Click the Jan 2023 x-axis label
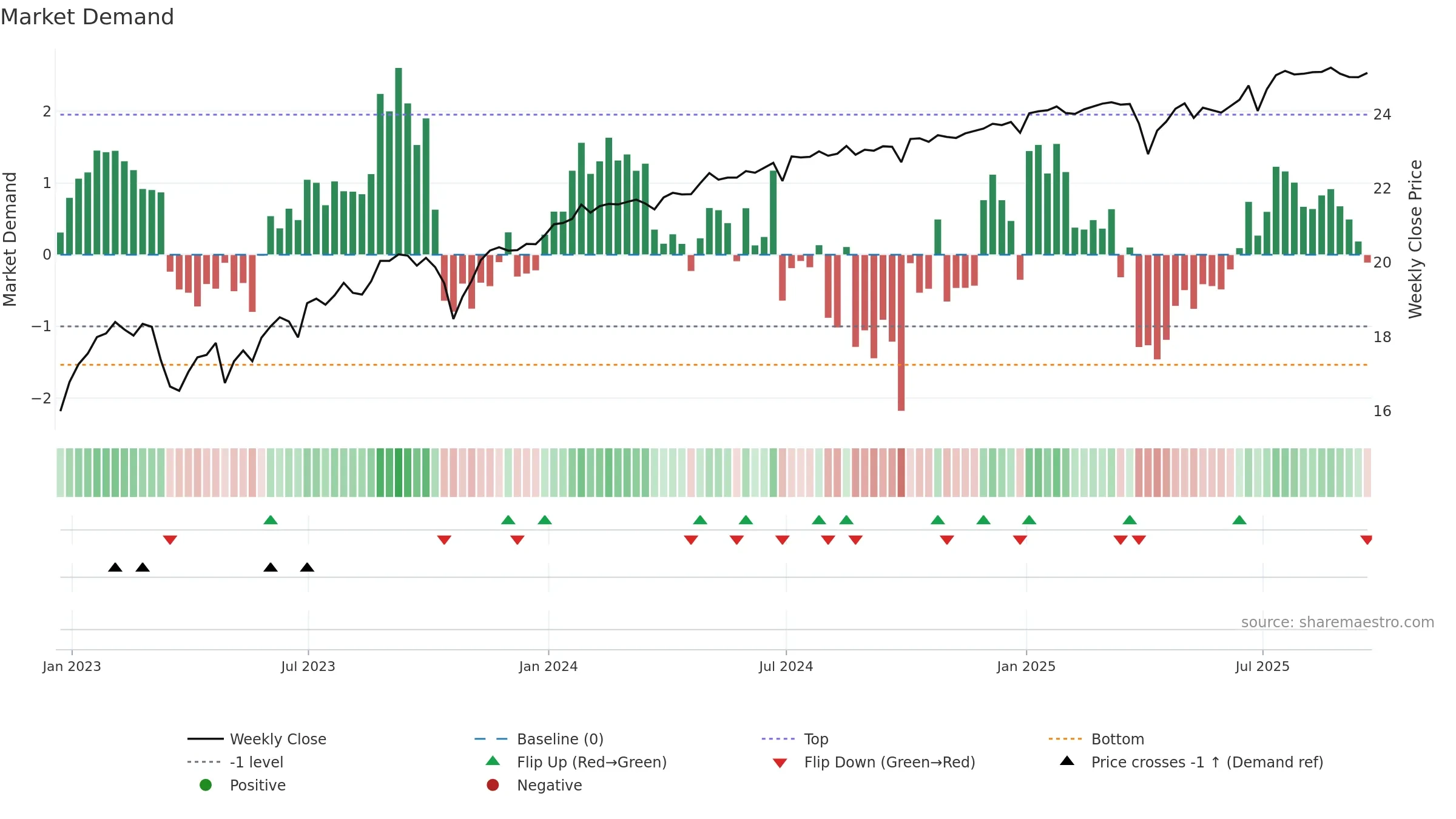 tap(72, 666)
